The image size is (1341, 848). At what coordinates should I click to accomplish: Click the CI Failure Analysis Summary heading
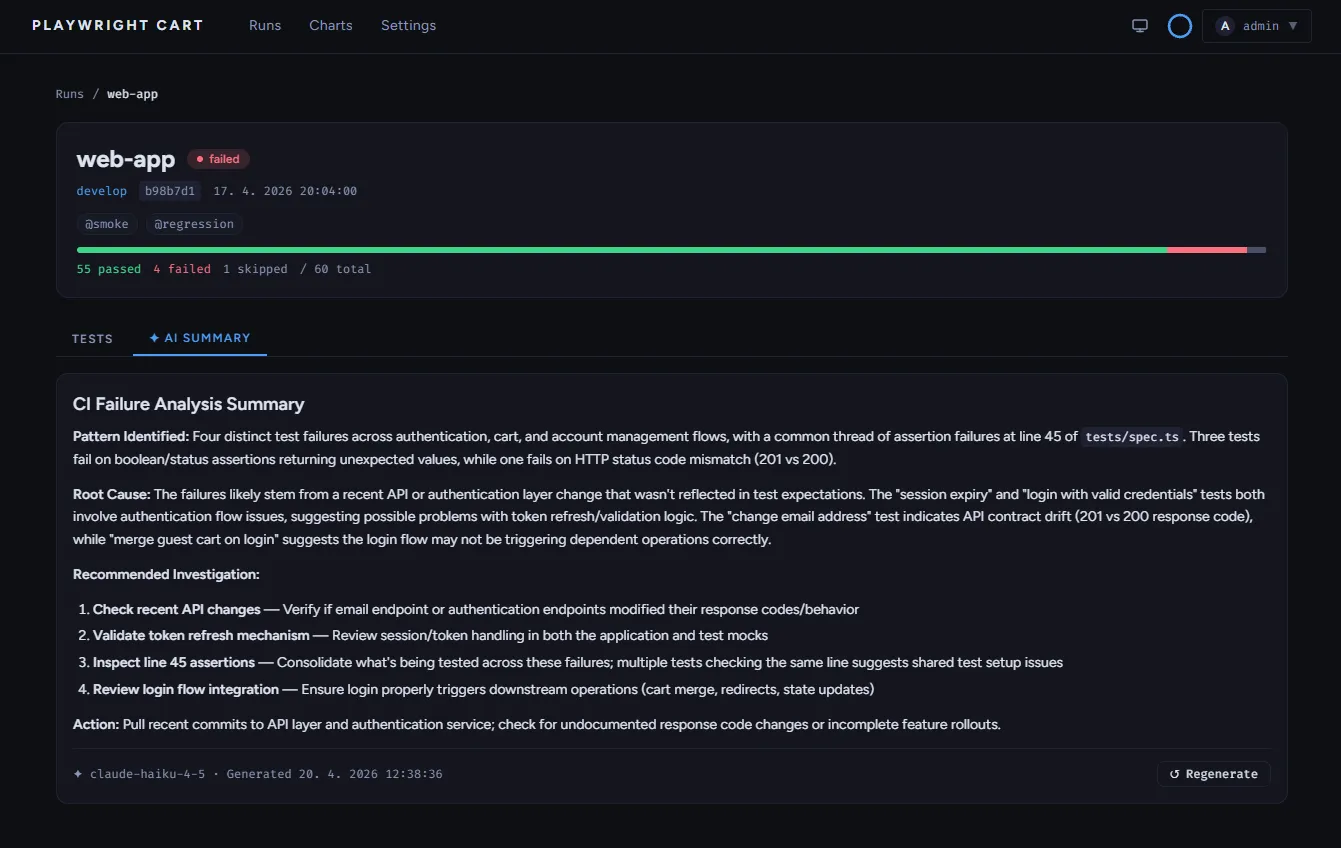point(189,404)
